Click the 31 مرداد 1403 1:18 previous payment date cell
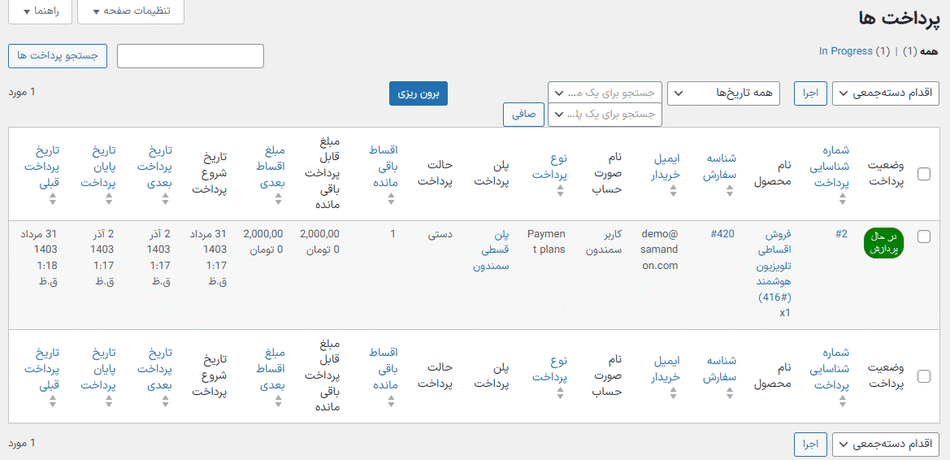Image resolution: width=950 pixels, height=460 pixels. pyautogui.click(x=39, y=258)
